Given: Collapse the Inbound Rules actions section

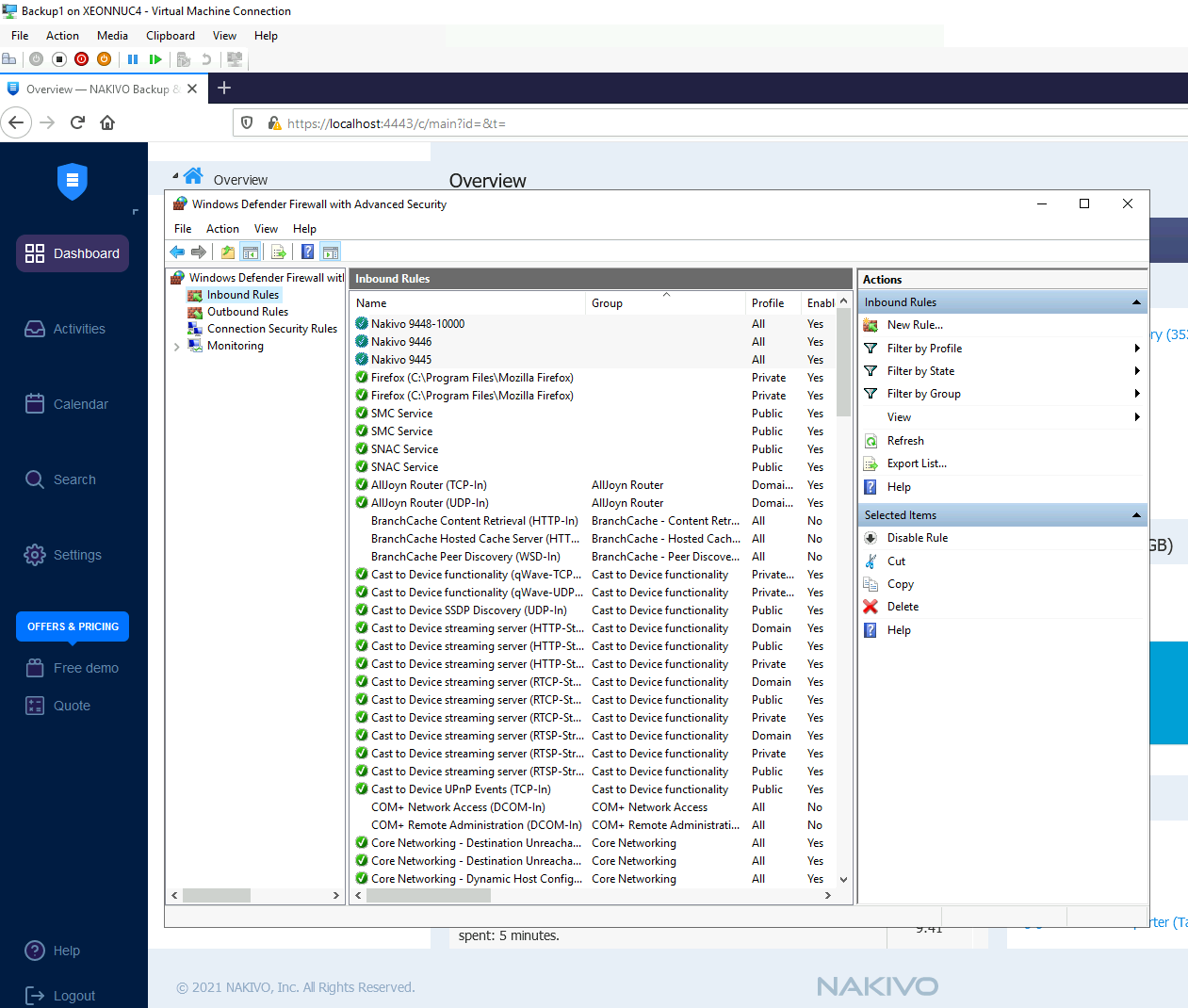Looking at the screenshot, I should tap(1136, 302).
